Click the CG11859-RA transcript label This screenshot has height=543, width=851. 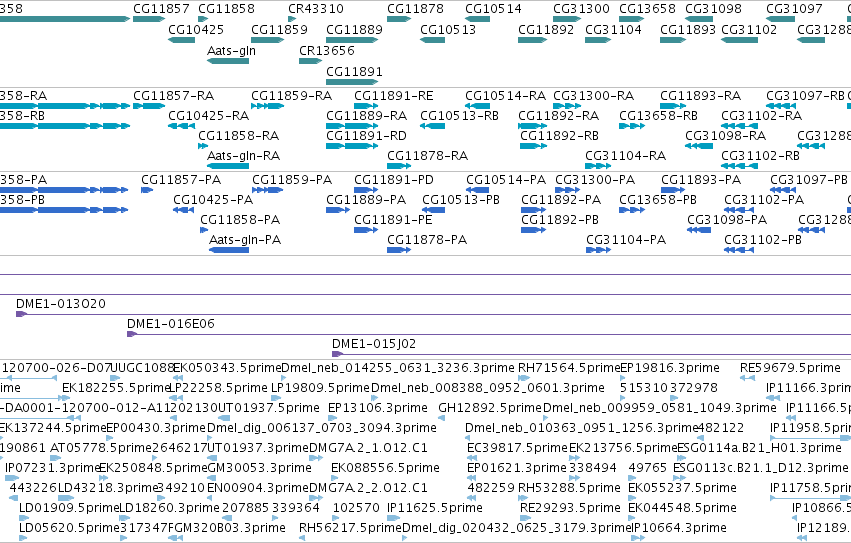(x=291, y=96)
